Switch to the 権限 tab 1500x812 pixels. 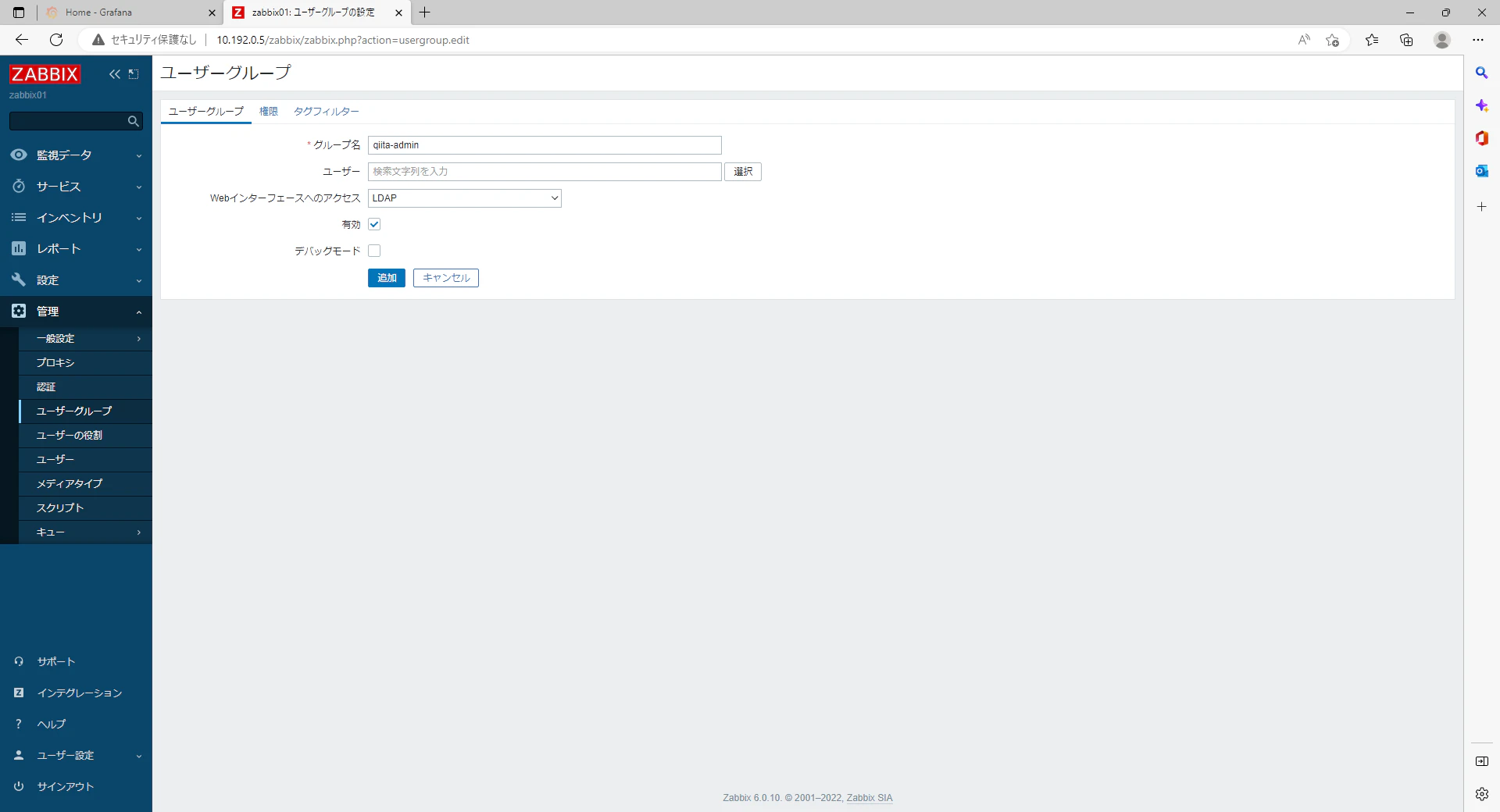click(x=269, y=112)
